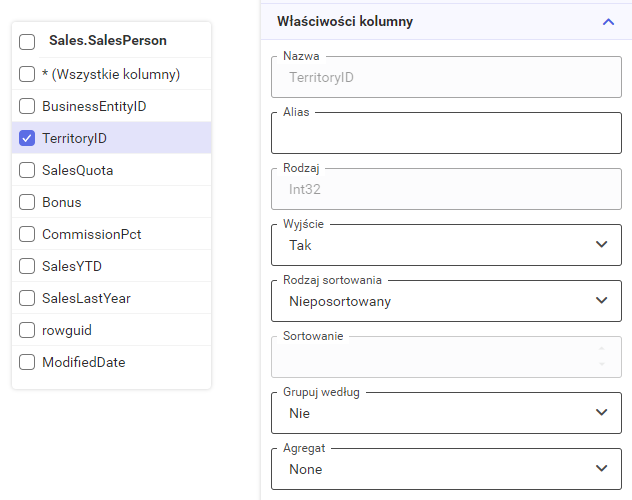Uncheck the TerritoryID column checkbox

tap(27, 138)
